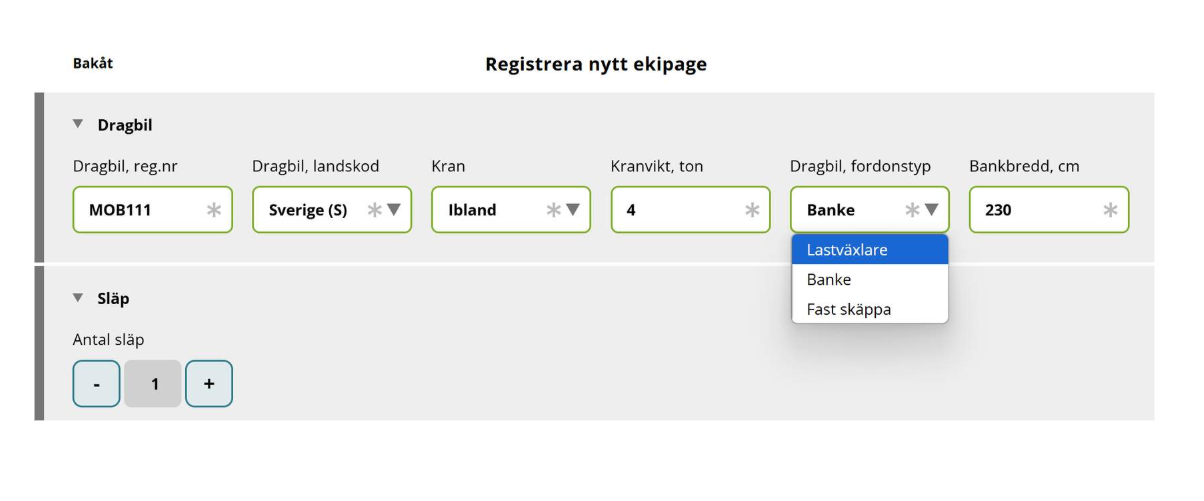Collapse the Släp section triangle
This screenshot has width=1204, height=501.
click(78, 298)
